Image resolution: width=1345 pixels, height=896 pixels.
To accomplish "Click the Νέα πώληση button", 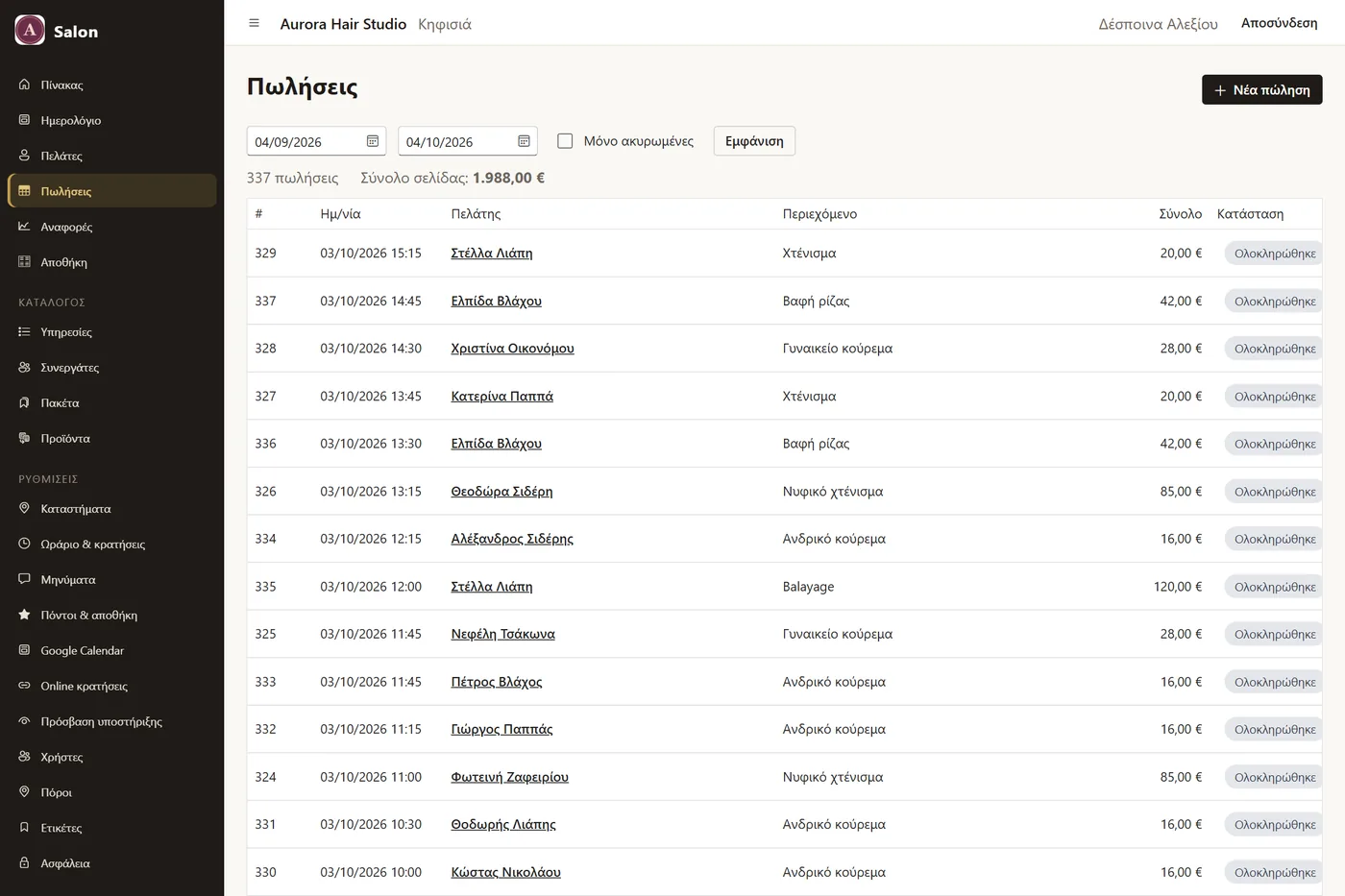I will [1261, 89].
